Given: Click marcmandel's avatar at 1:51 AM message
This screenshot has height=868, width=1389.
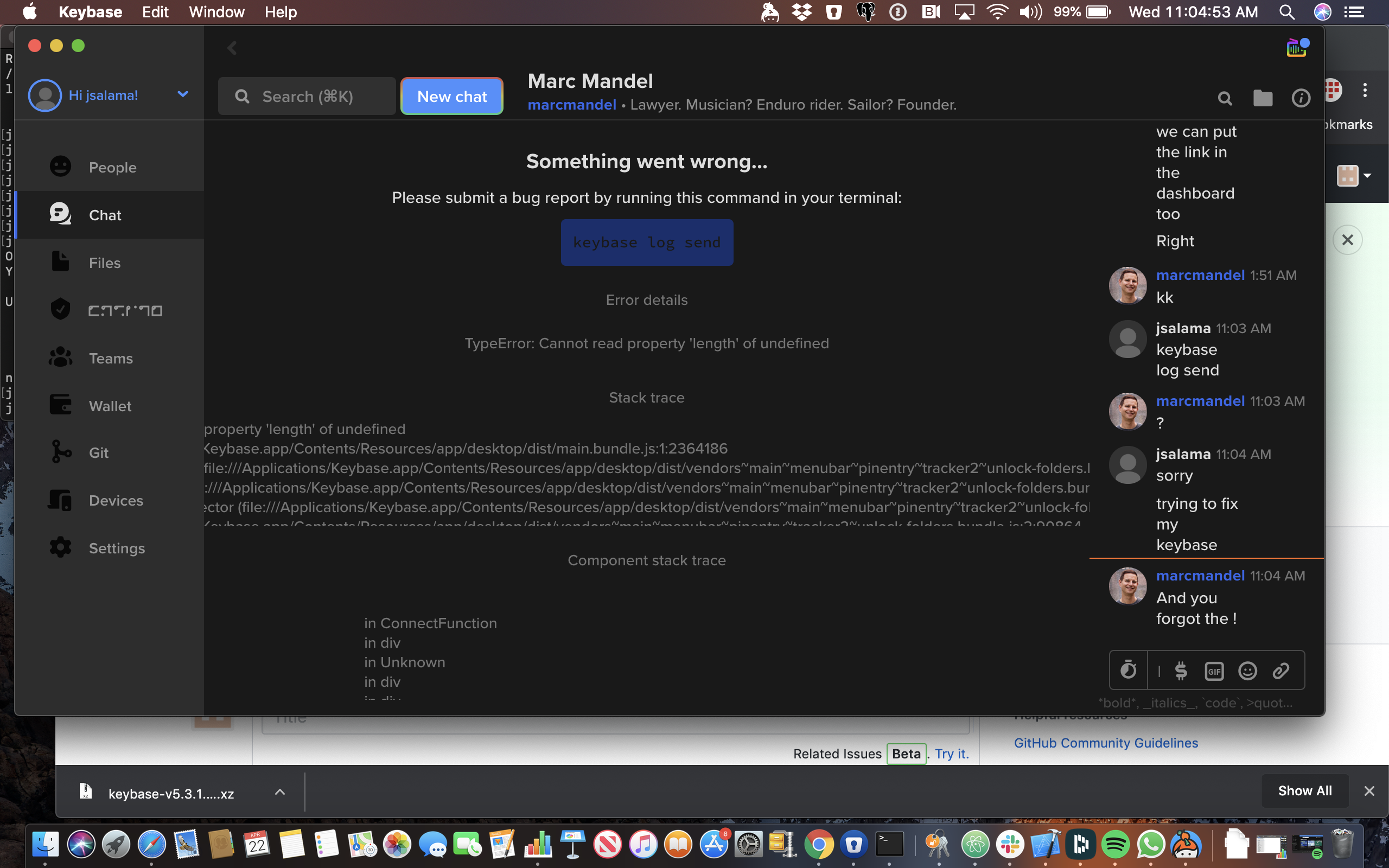Looking at the screenshot, I should click(x=1127, y=285).
